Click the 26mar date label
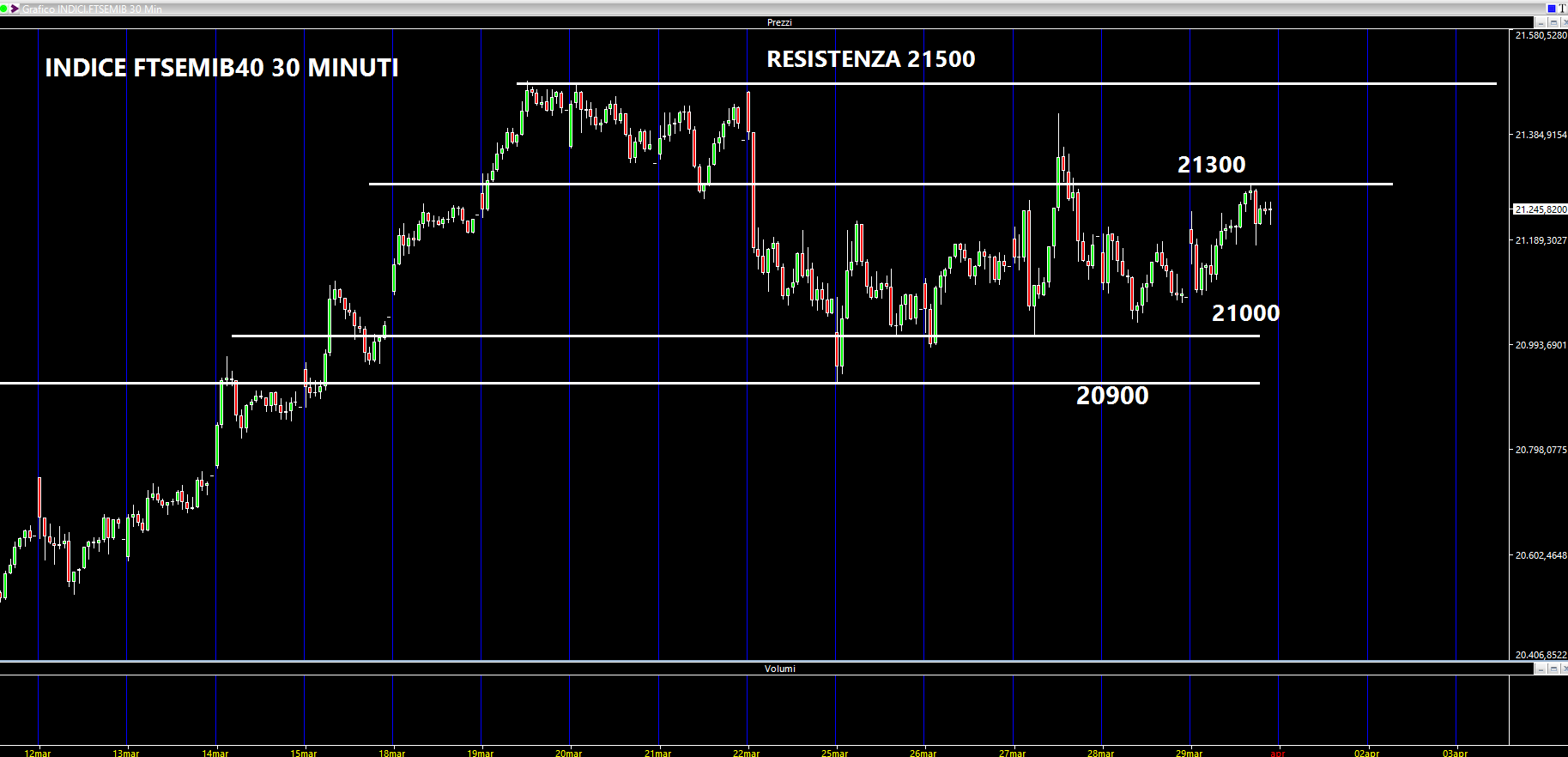 click(x=923, y=753)
